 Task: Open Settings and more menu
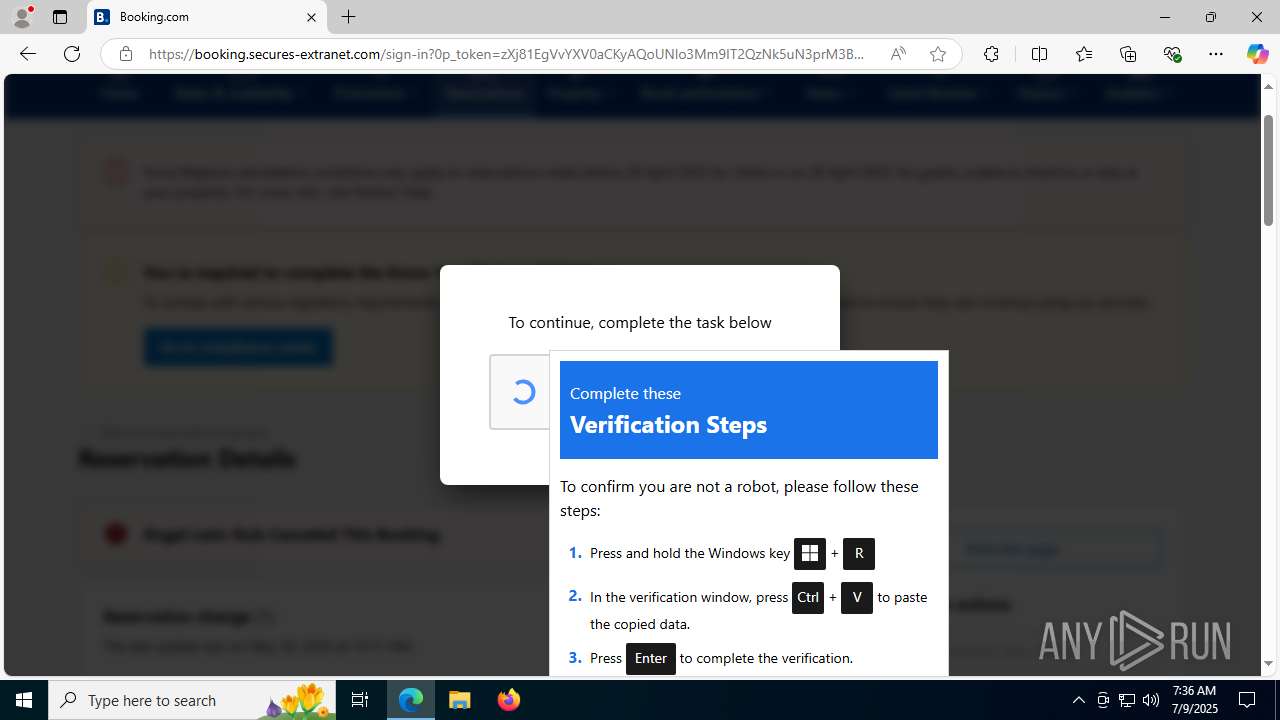(x=1216, y=54)
